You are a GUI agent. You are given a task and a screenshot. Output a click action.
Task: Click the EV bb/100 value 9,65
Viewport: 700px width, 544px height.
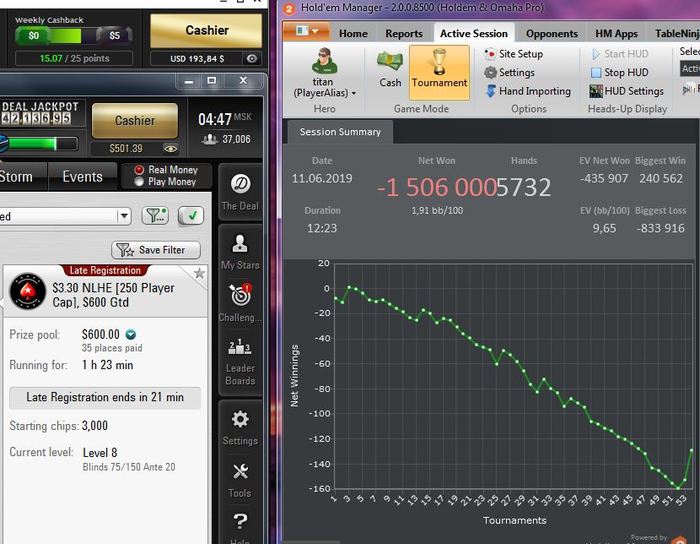(x=604, y=228)
